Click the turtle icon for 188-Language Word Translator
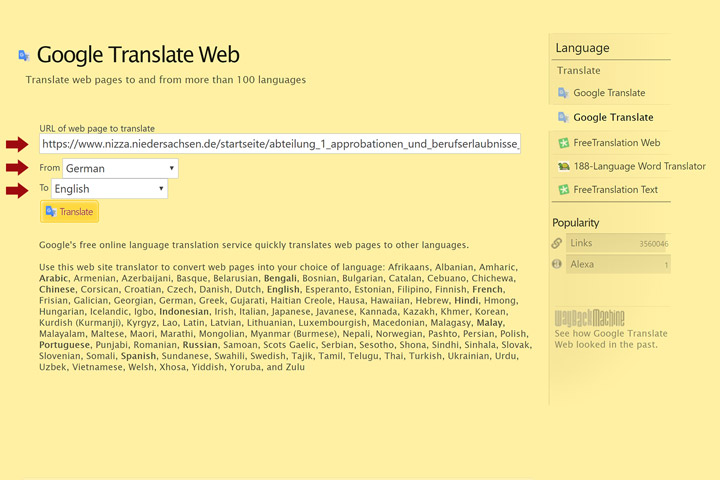The height and width of the screenshot is (480, 720). click(564, 166)
